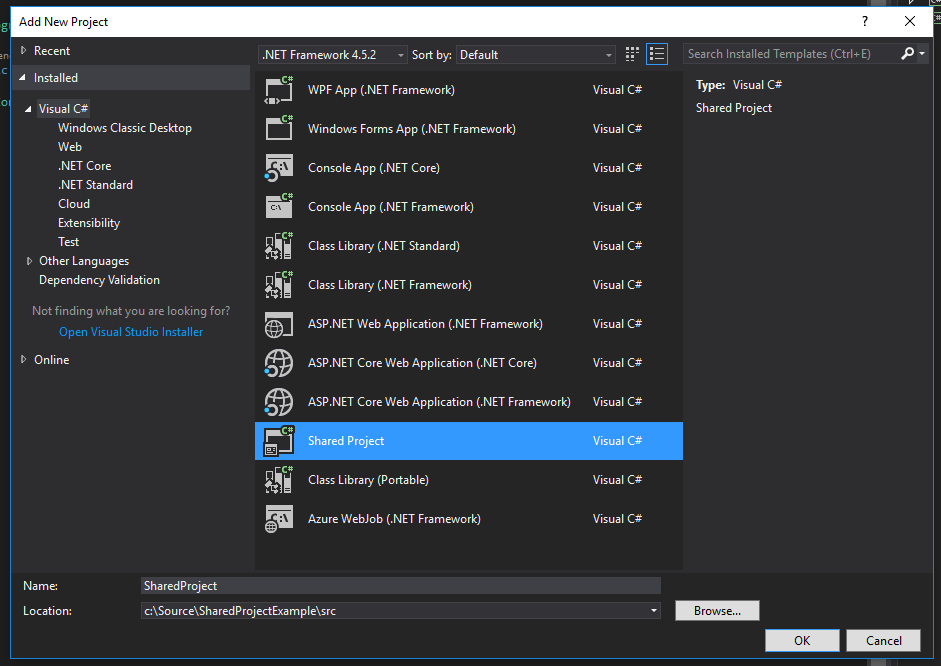
Task: Select the Test category
Action: [x=68, y=242]
